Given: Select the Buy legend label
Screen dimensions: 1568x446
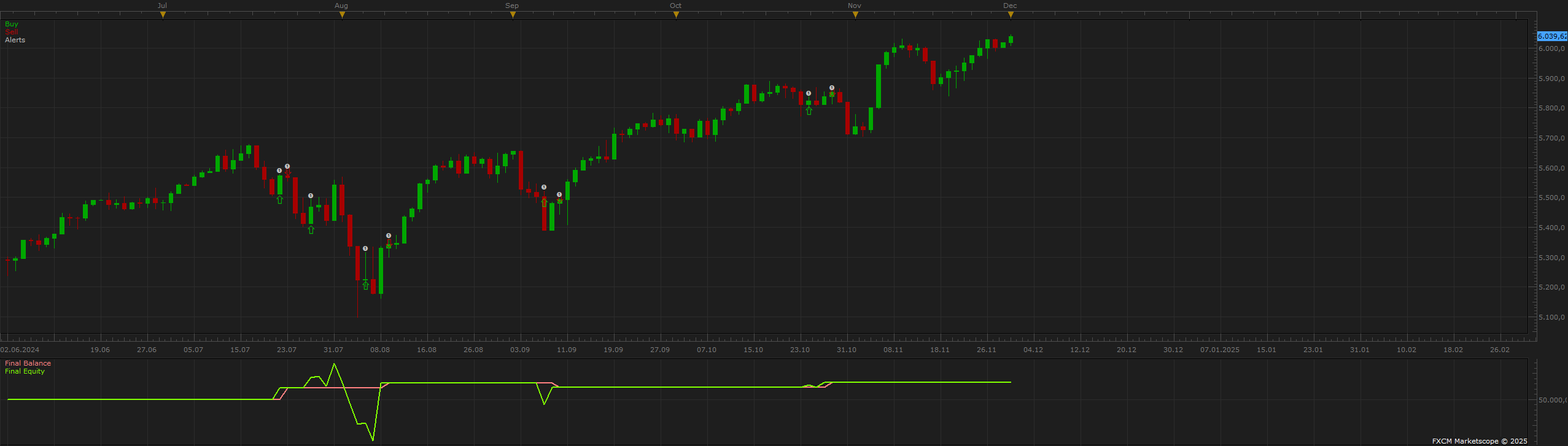Looking at the screenshot, I should click(12, 24).
